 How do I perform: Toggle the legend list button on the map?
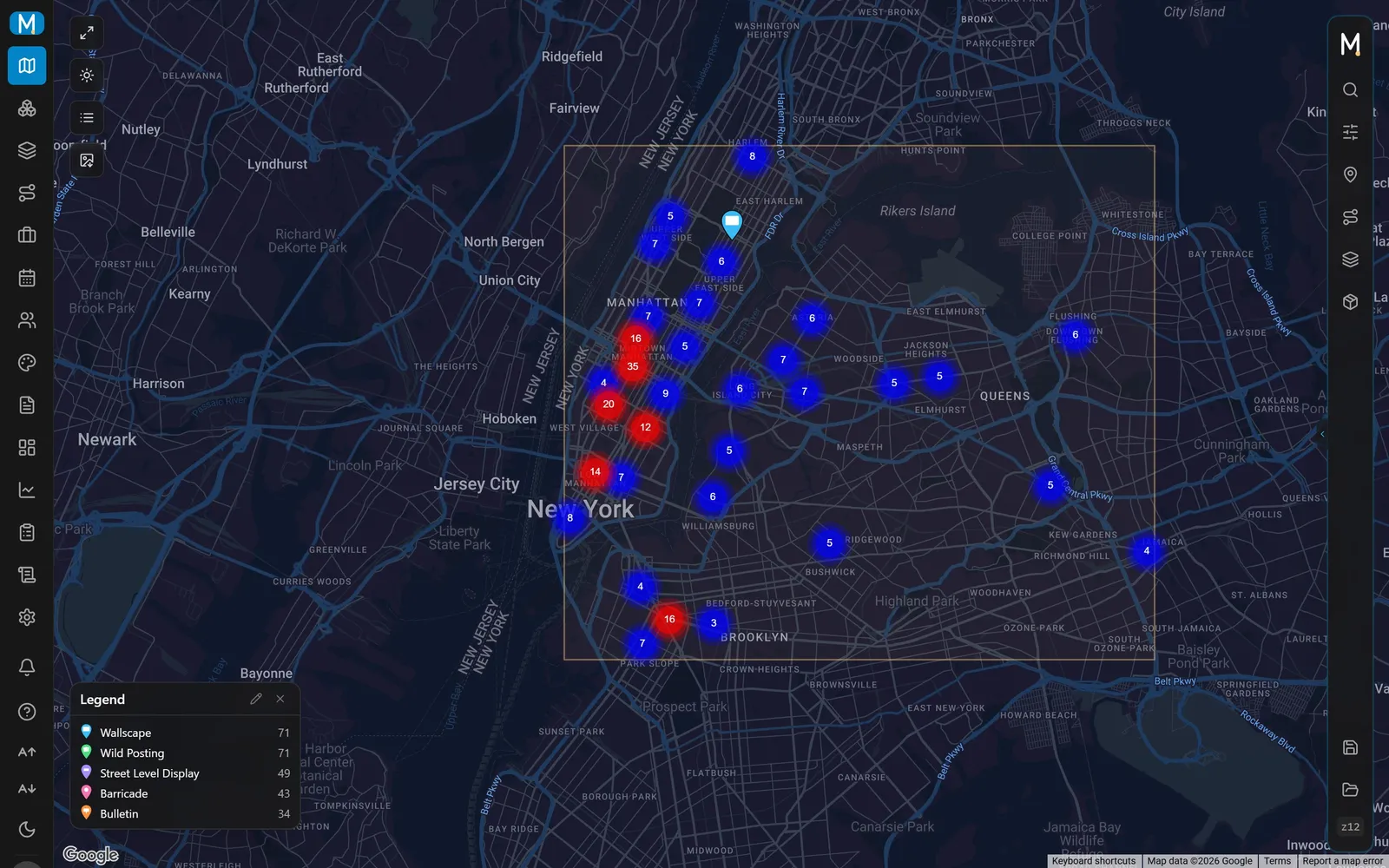click(x=87, y=118)
